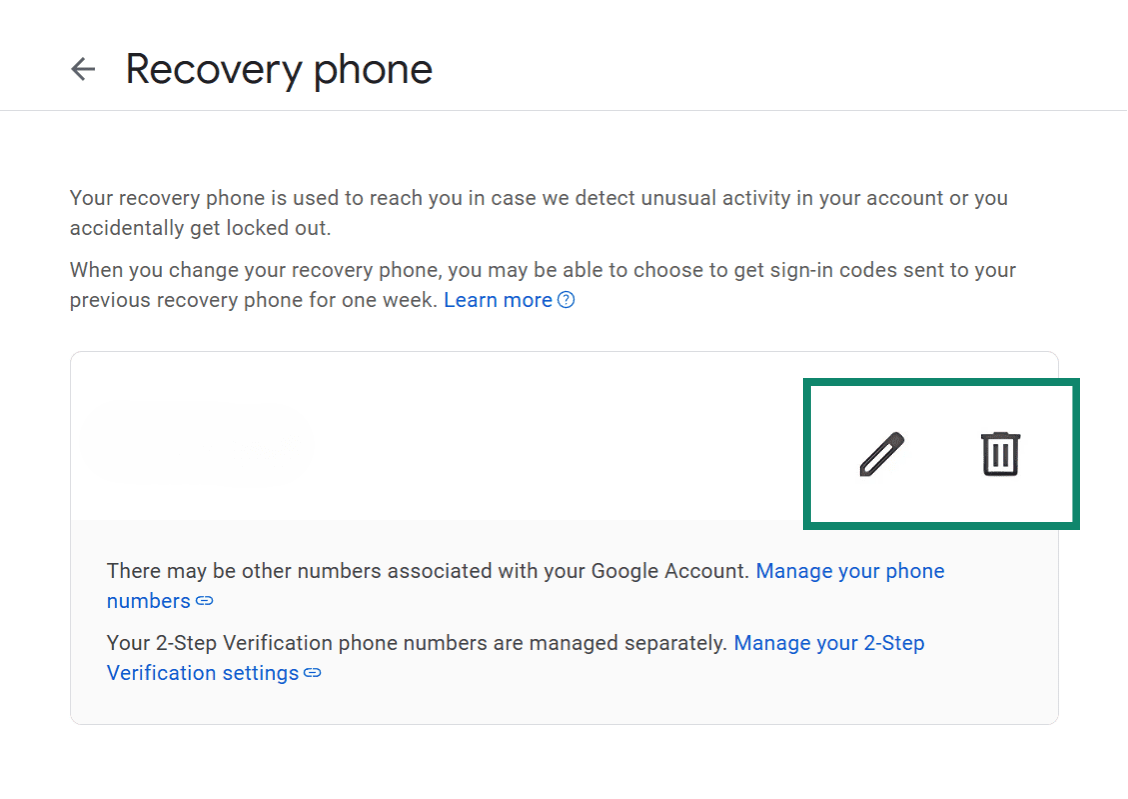Open the Learn more link
The image size is (1128, 799).
(498, 300)
